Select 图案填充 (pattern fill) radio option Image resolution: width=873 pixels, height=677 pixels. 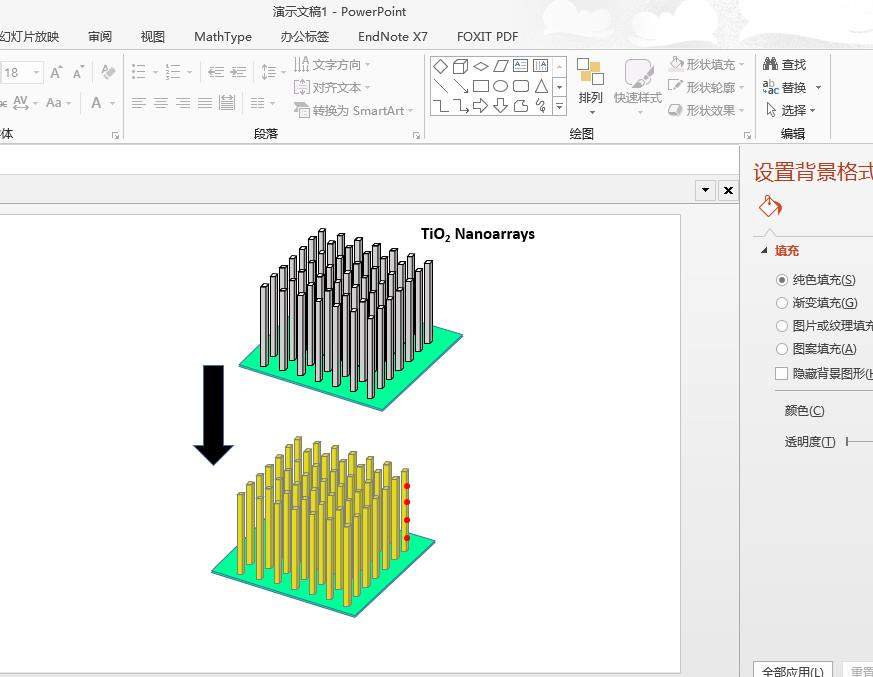(782, 349)
